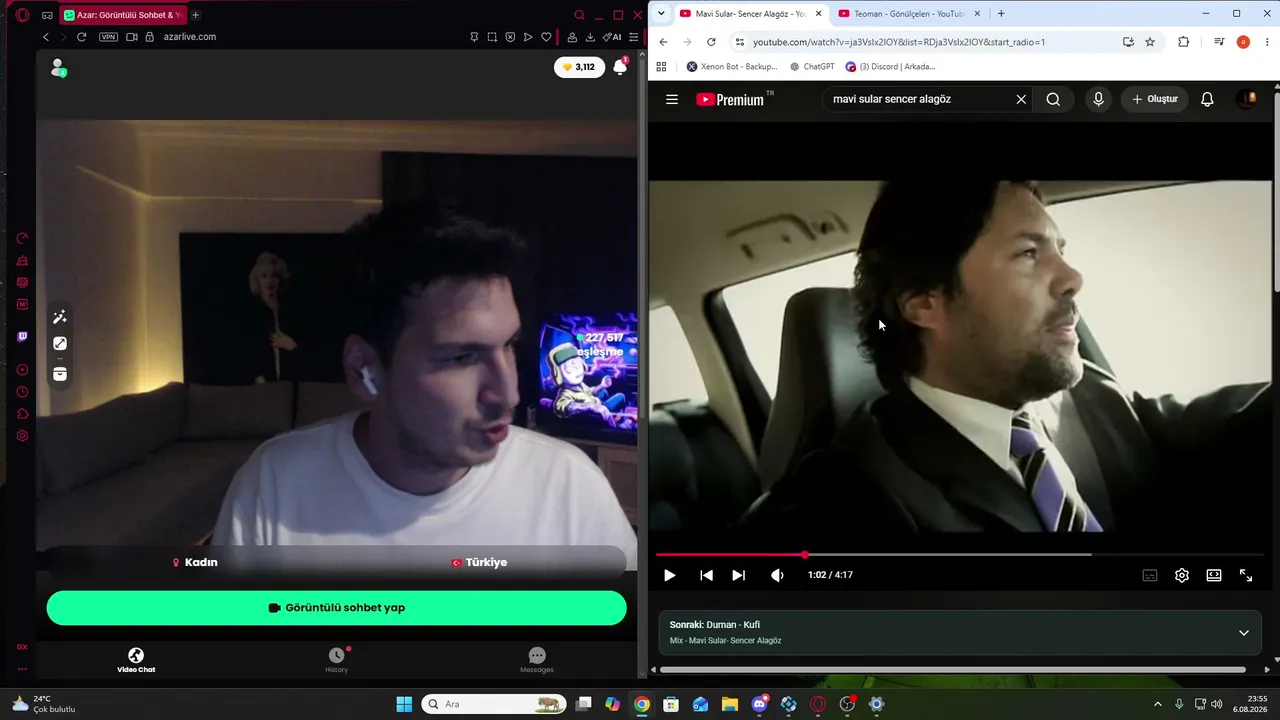The image size is (1280, 720).
Task: Click the Görüntülü sohbet yap button
Action: coord(336,608)
